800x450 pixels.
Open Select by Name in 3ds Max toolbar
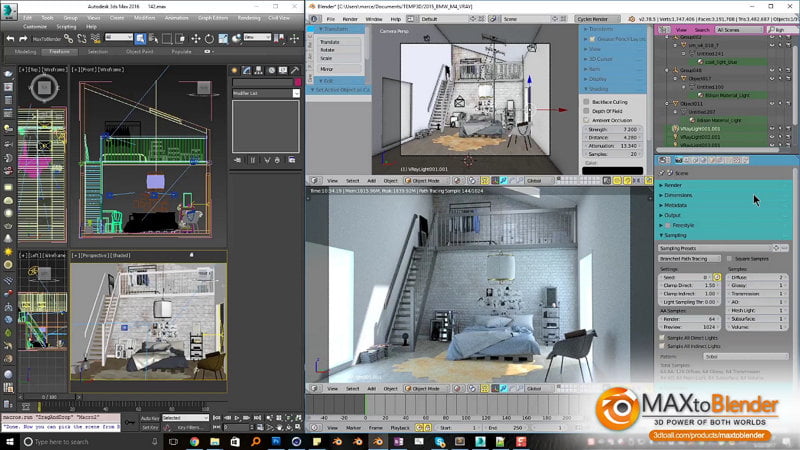click(x=154, y=39)
